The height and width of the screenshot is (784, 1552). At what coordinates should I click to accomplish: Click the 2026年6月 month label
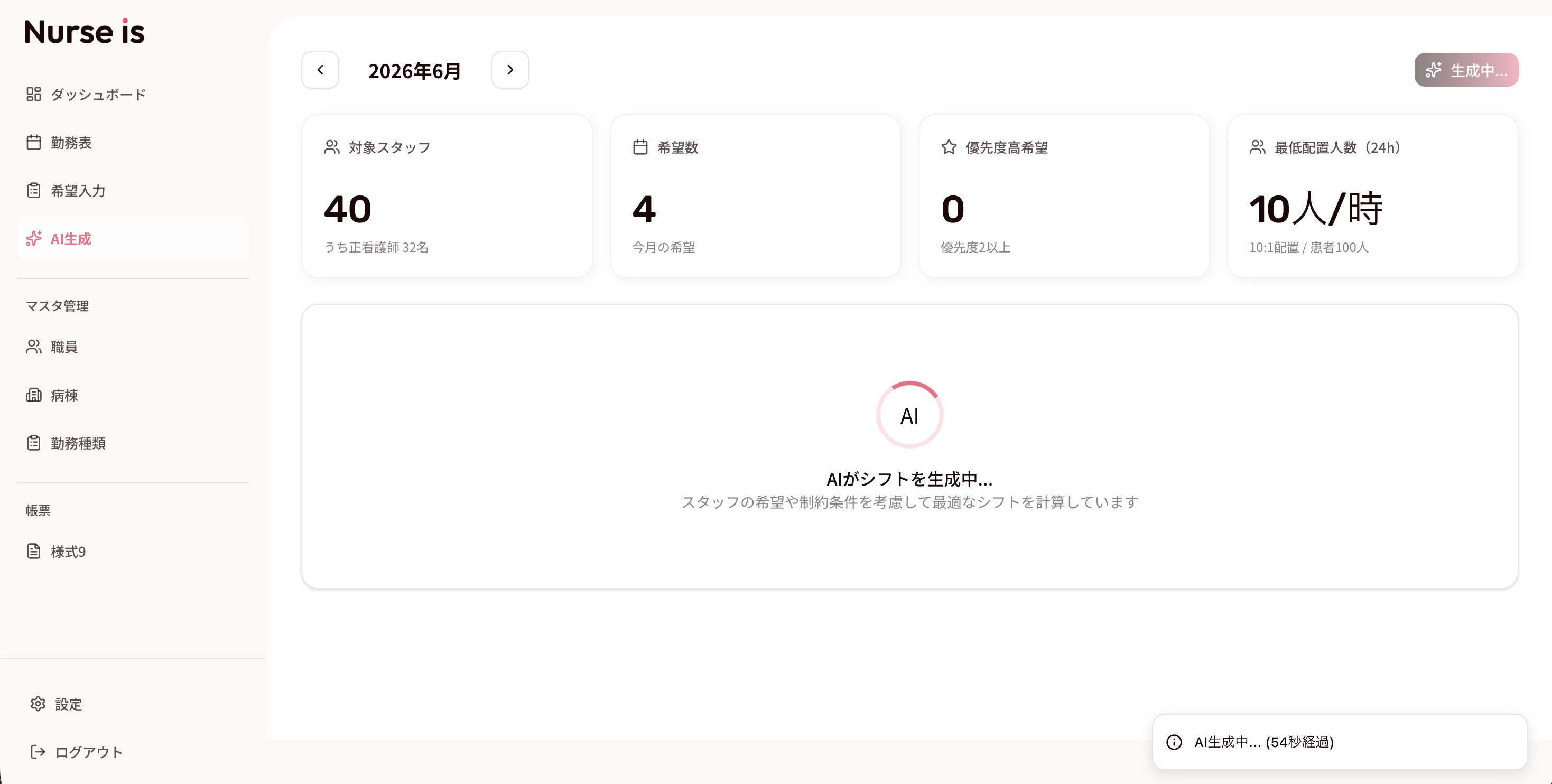414,71
